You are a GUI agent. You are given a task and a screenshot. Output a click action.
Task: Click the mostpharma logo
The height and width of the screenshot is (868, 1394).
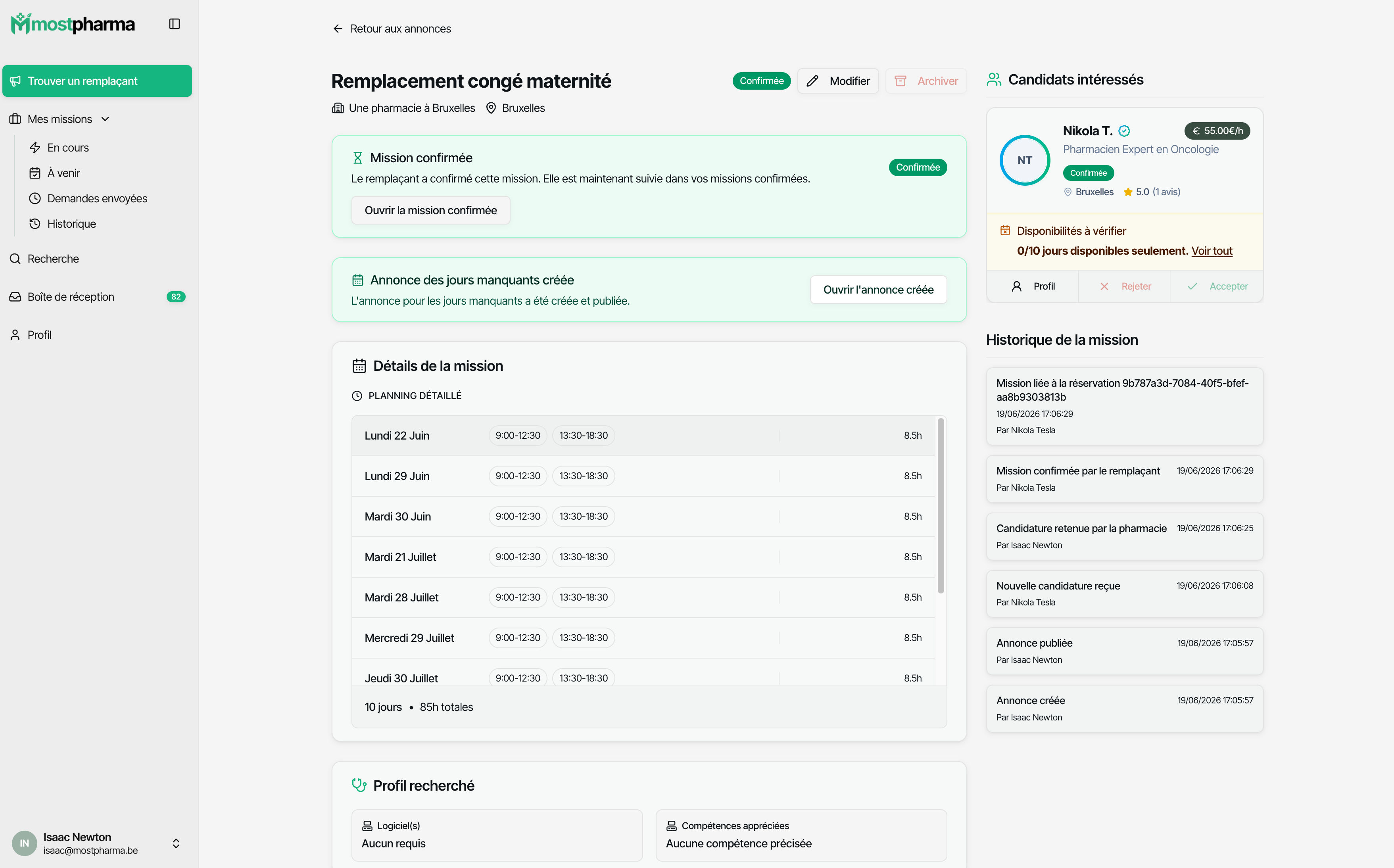click(x=73, y=23)
